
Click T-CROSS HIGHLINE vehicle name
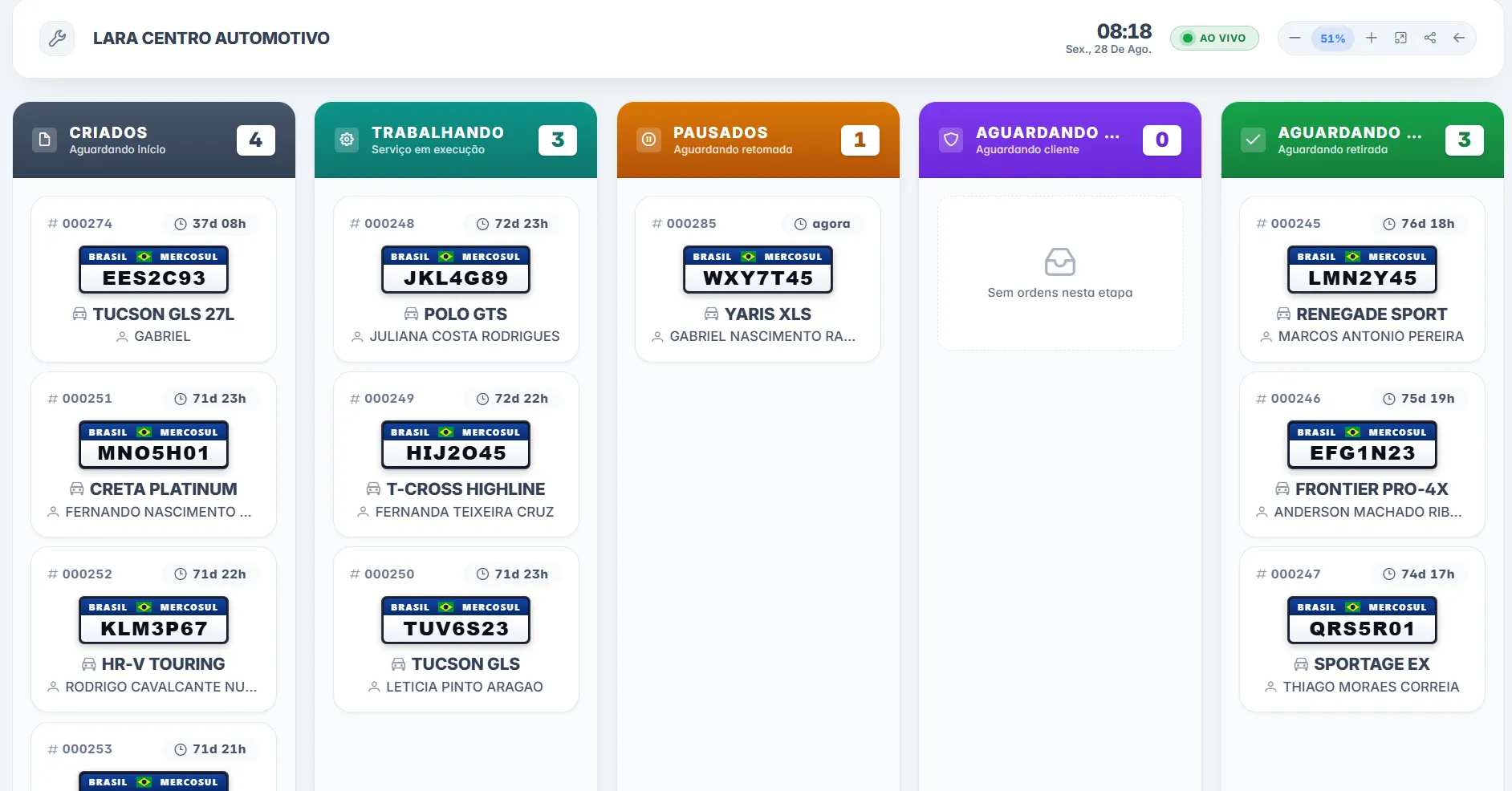[x=465, y=489]
